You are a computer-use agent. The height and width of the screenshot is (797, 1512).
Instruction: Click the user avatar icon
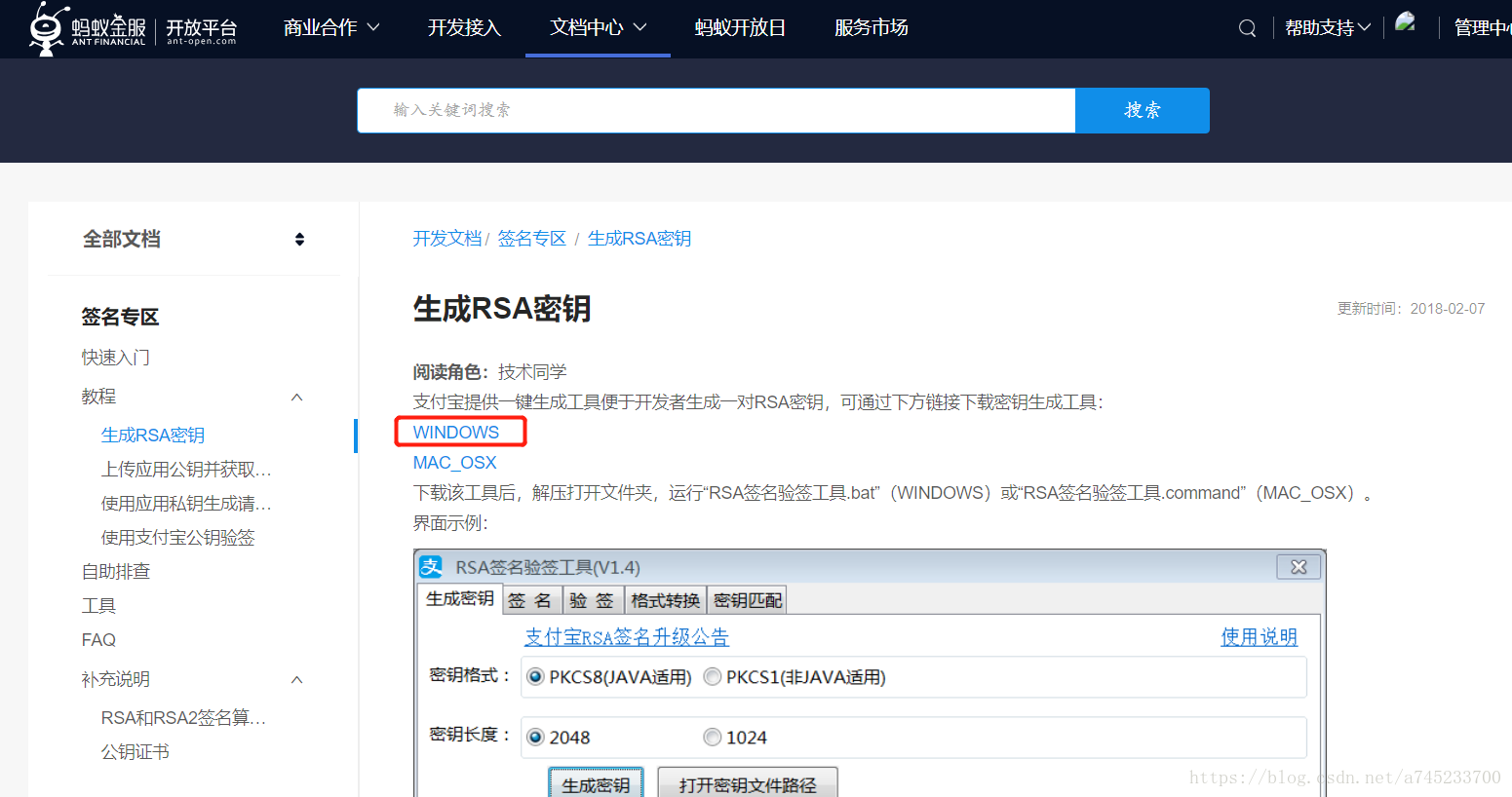tap(1406, 22)
